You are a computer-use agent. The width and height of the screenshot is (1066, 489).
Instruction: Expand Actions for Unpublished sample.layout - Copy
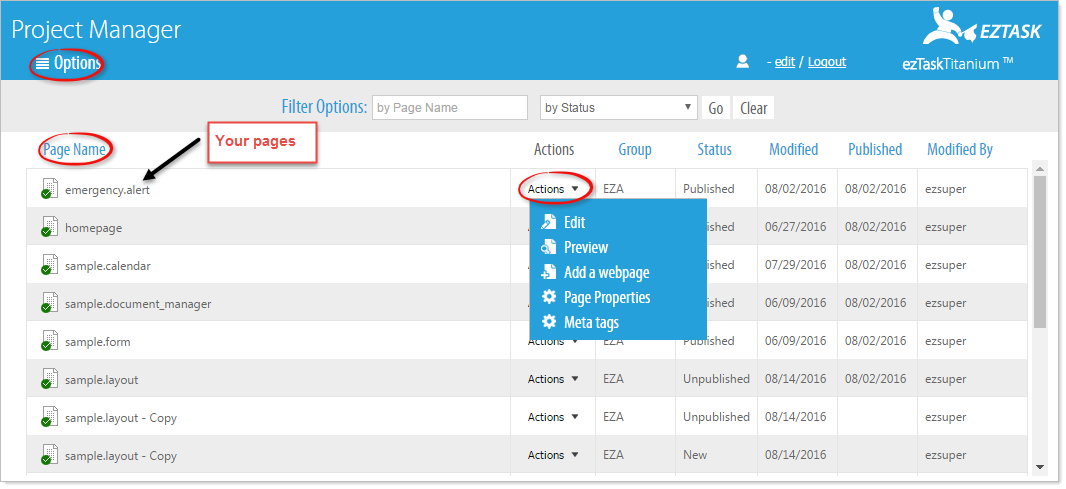553,417
